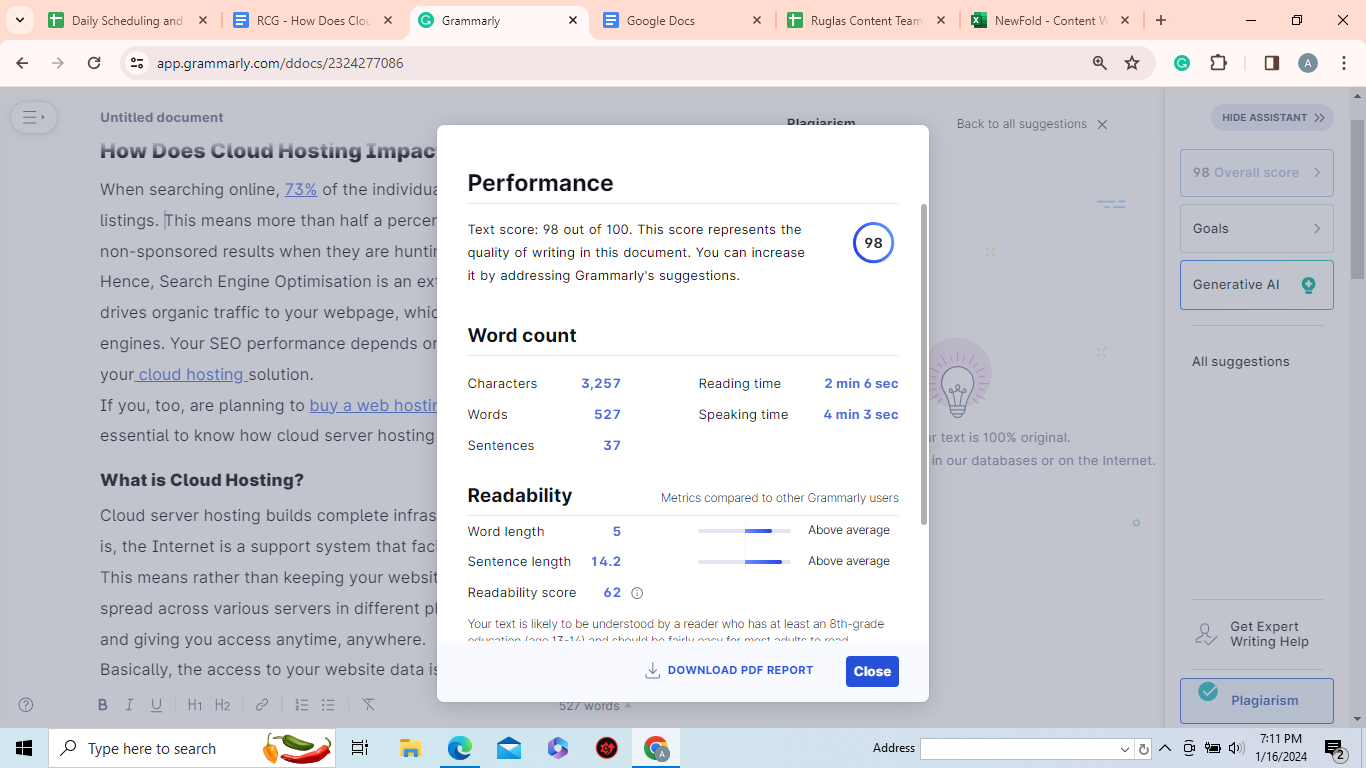Click the taskbar search box

pos(194,748)
